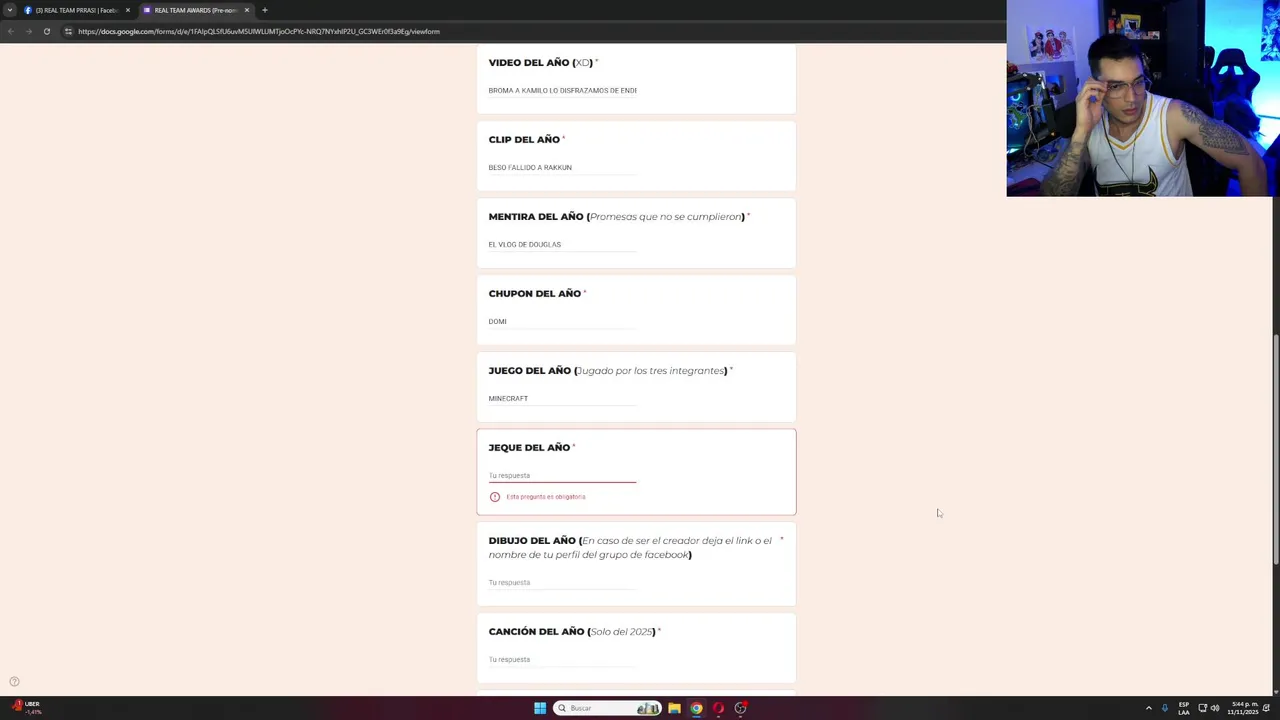Click the red required-question error icon
This screenshot has width=1280, height=720.
coord(494,497)
